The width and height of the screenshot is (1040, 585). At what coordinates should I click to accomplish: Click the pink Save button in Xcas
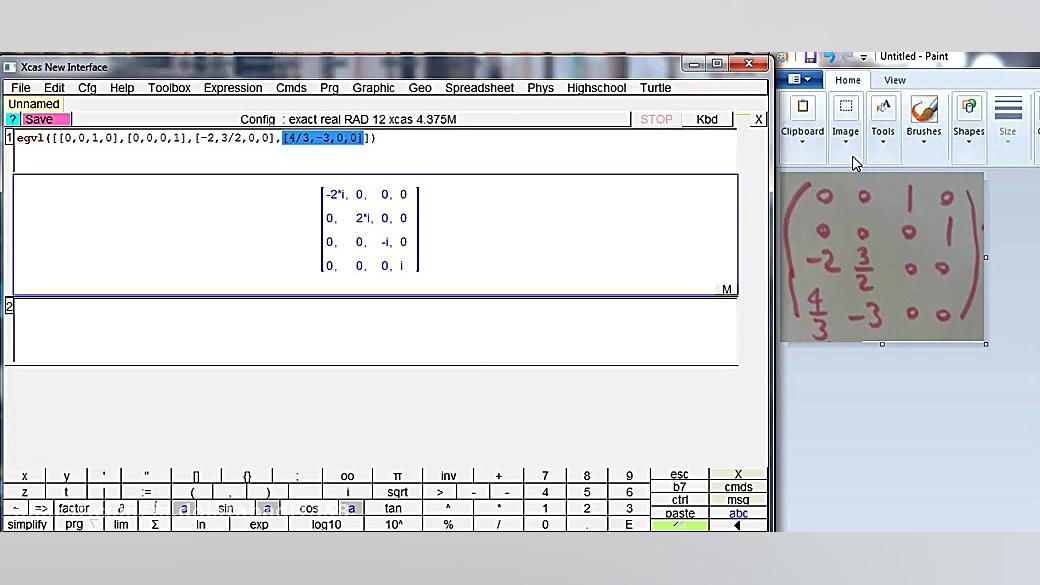click(46, 119)
